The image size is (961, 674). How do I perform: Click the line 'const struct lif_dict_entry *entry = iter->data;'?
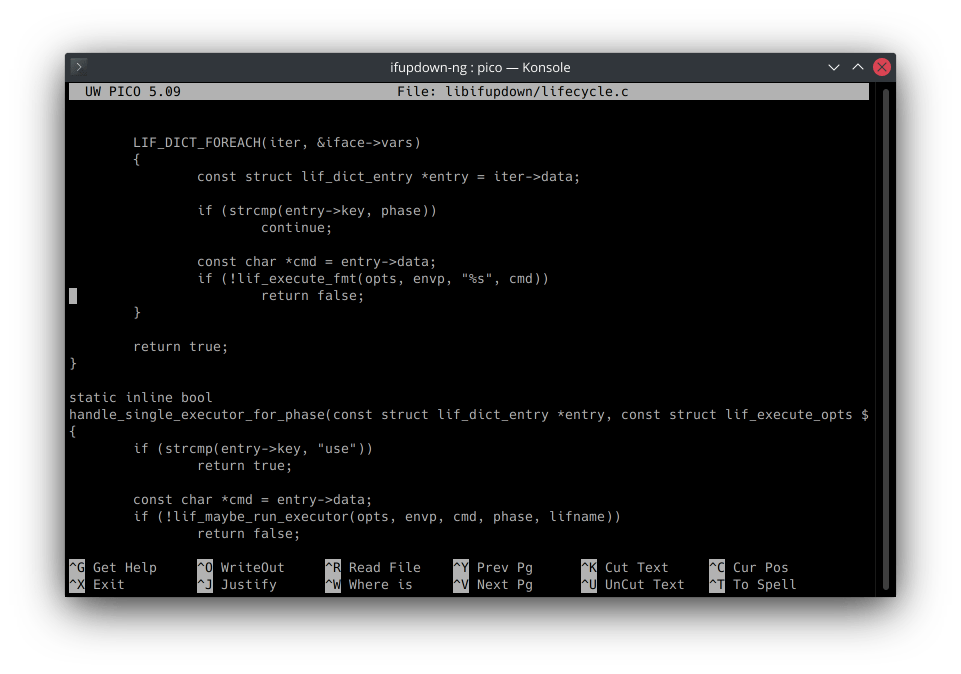(388, 176)
